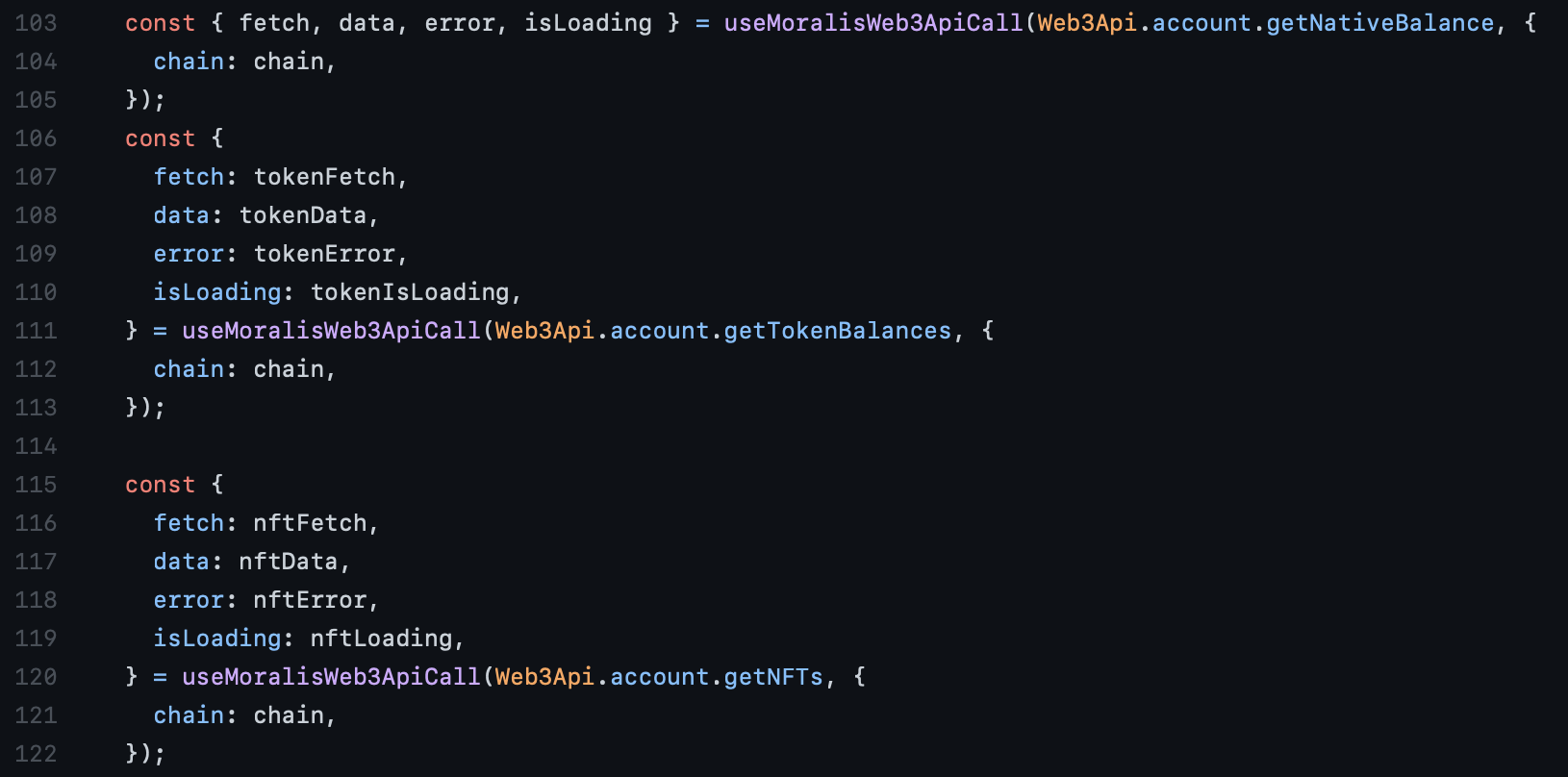Click the nftFetch identifier
1568x777 pixels.
[x=310, y=523]
